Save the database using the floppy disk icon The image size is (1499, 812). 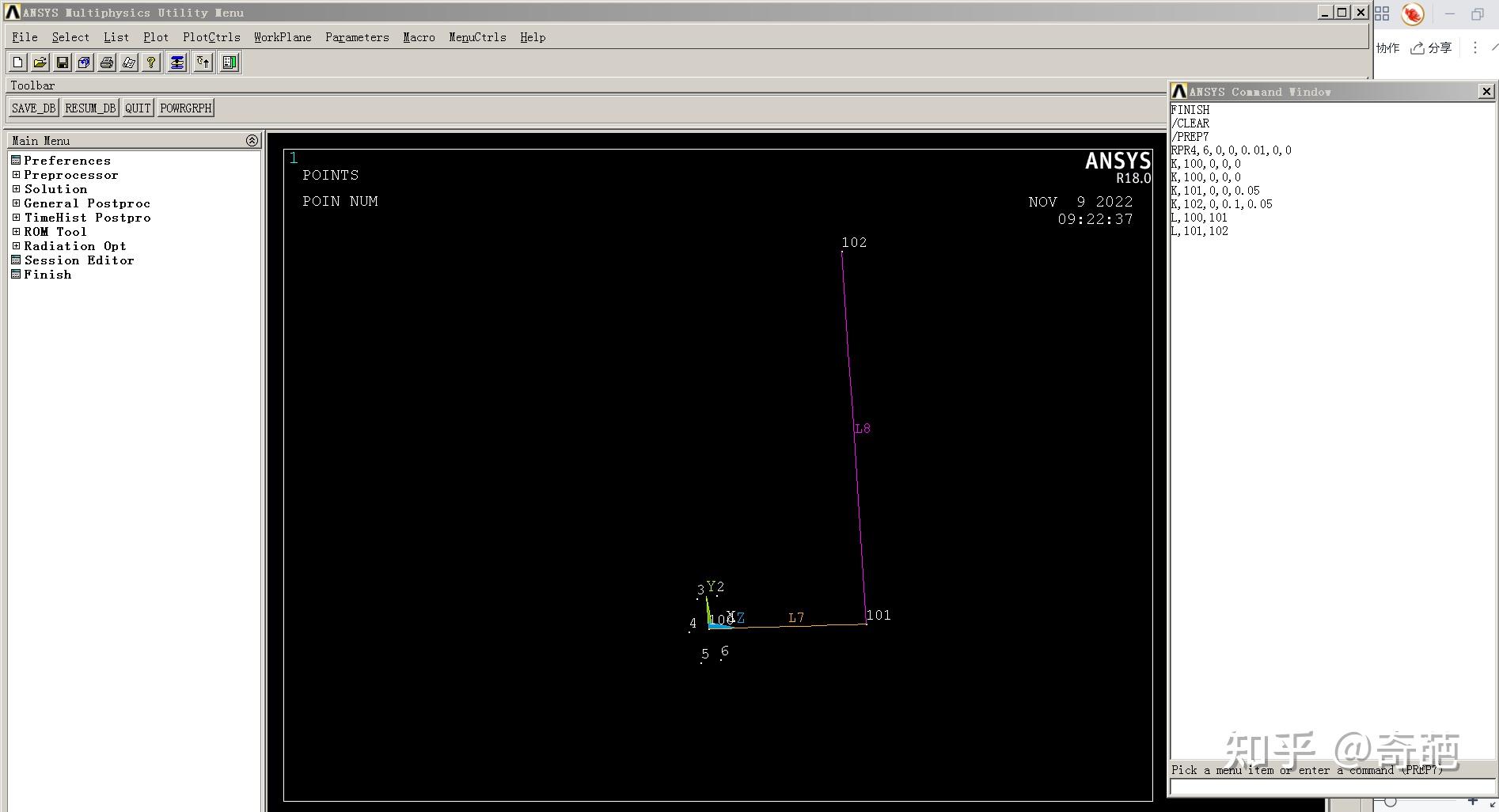[62, 63]
